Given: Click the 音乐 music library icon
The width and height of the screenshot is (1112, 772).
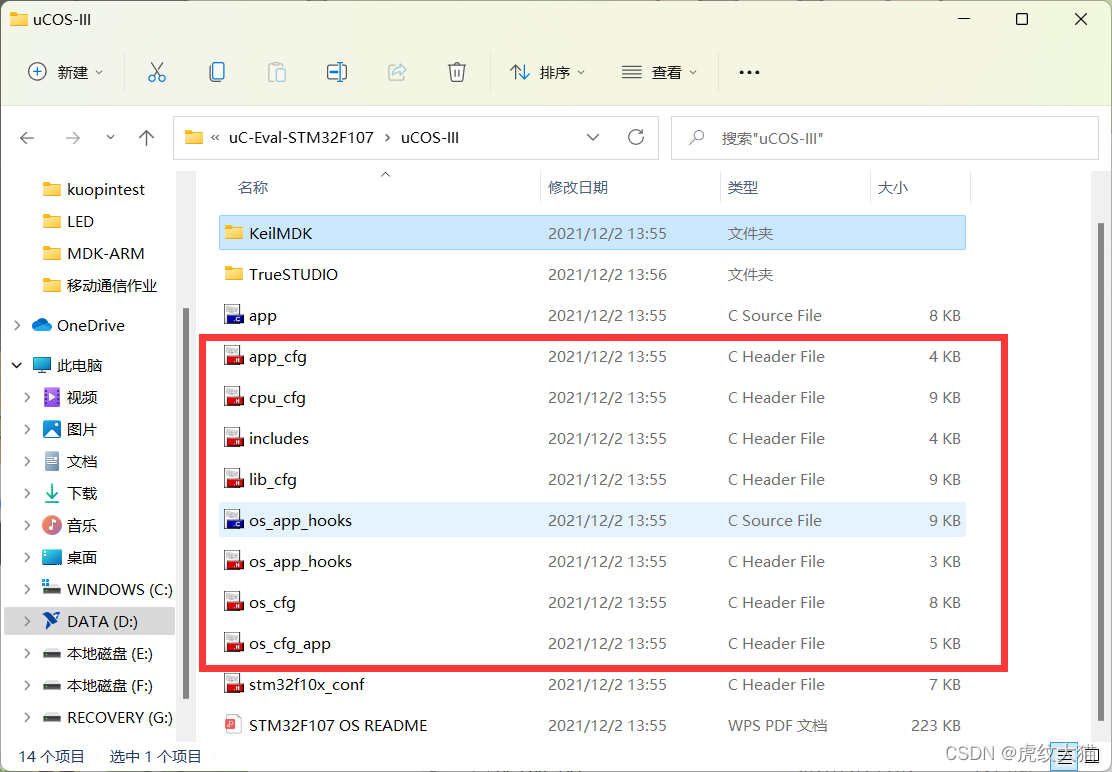Looking at the screenshot, I should [x=52, y=525].
